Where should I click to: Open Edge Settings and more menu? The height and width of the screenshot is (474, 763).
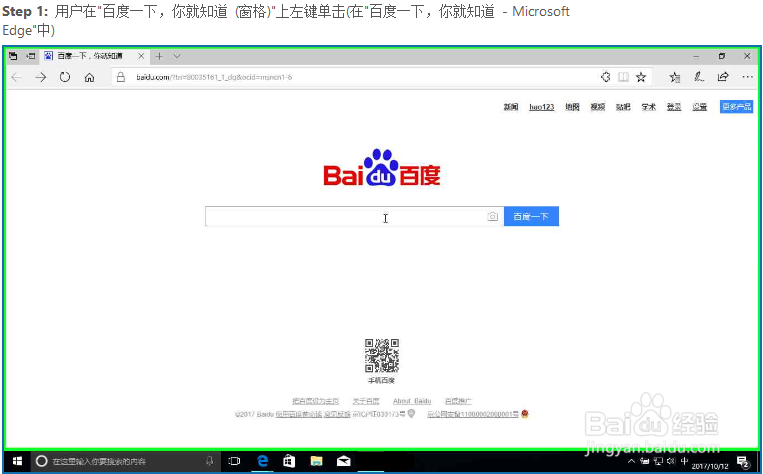tap(747, 77)
